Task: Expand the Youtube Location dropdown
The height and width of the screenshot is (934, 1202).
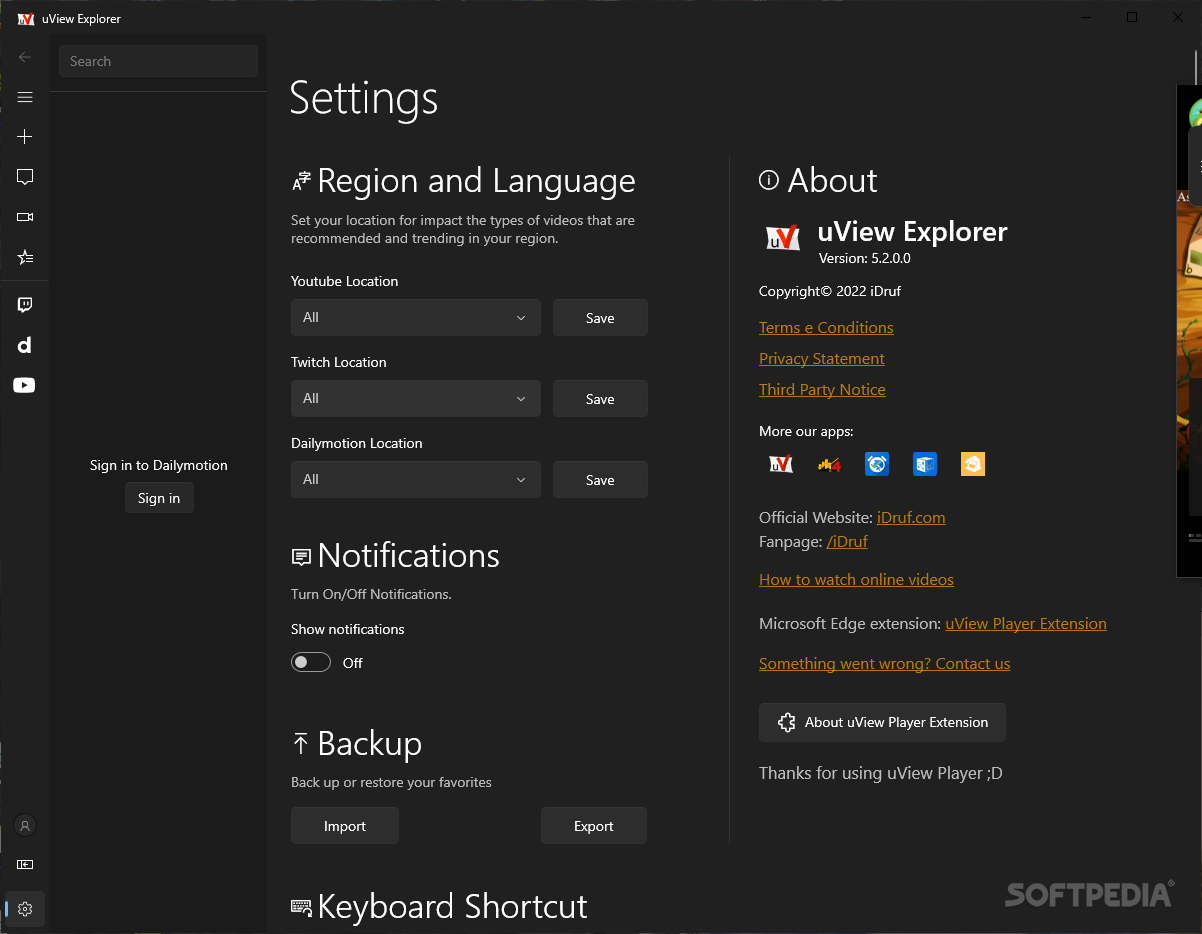Action: [x=416, y=317]
